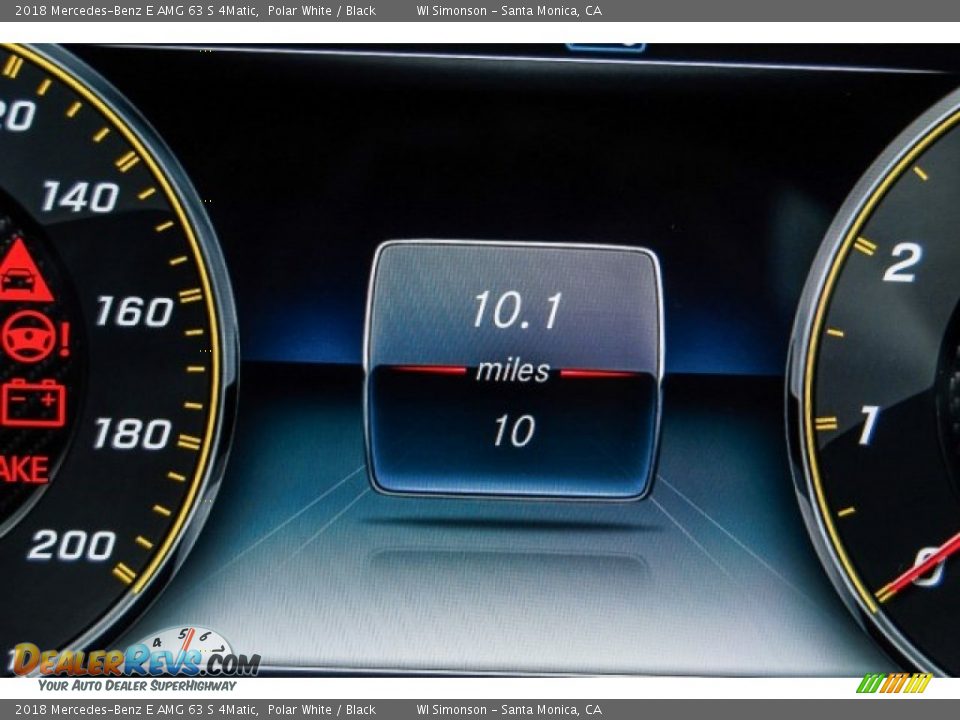Screen dimensions: 960x720
Task: Click 'WI Simonson – Santa Monica, CA' in top header
Action: tap(509, 11)
